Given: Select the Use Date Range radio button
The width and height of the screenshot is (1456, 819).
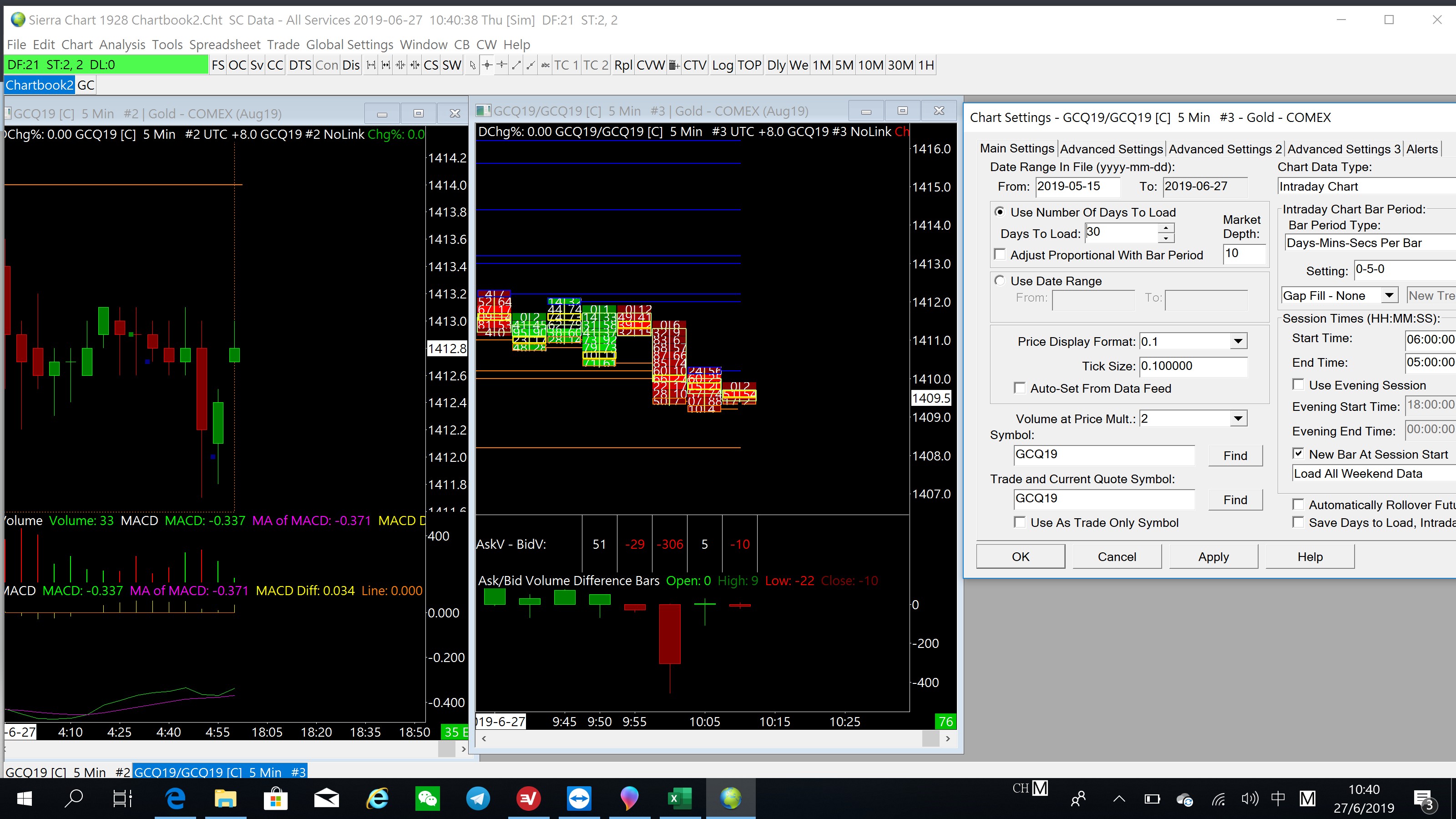Looking at the screenshot, I should click(x=1000, y=281).
